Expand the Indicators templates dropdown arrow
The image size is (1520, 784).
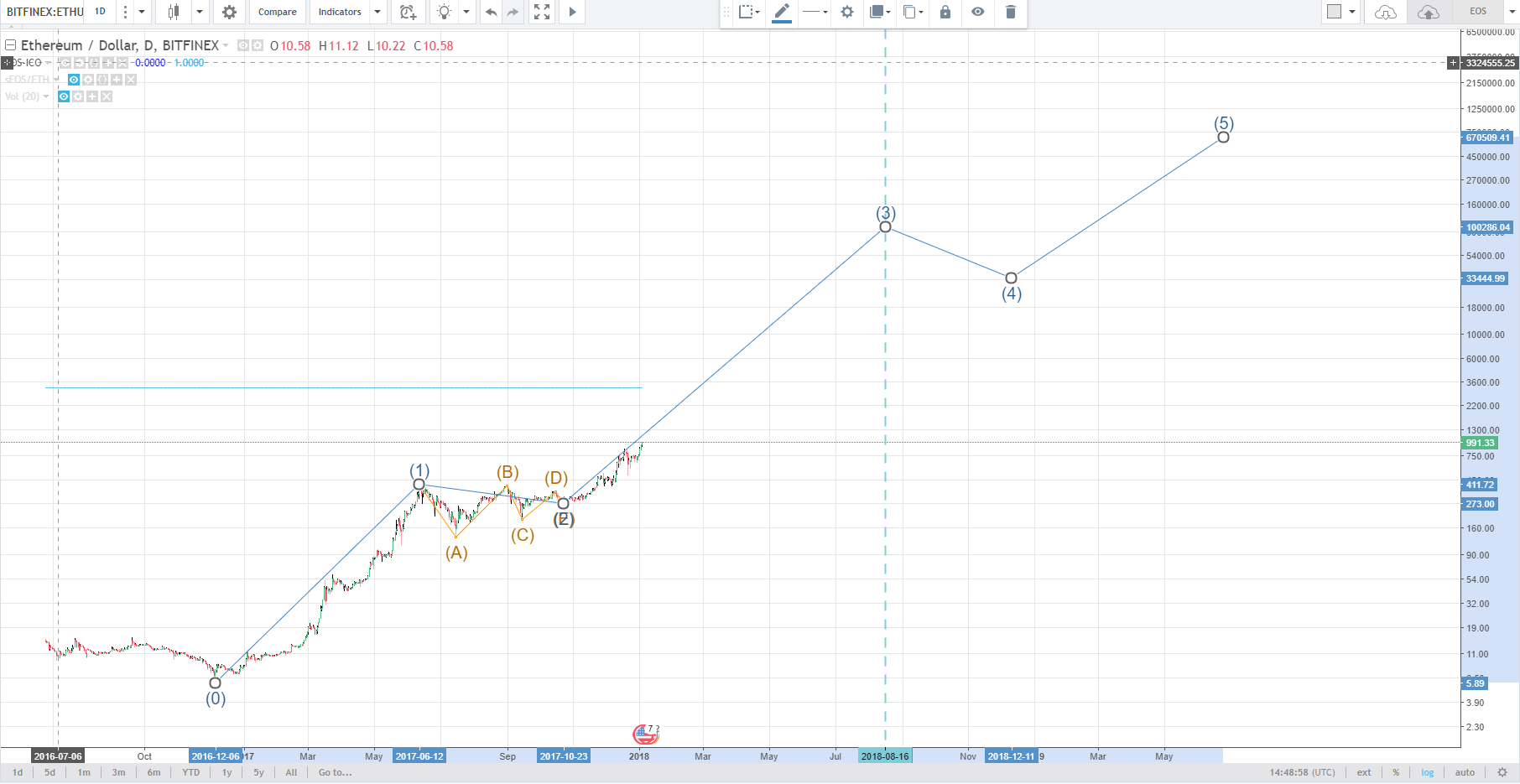tap(377, 12)
